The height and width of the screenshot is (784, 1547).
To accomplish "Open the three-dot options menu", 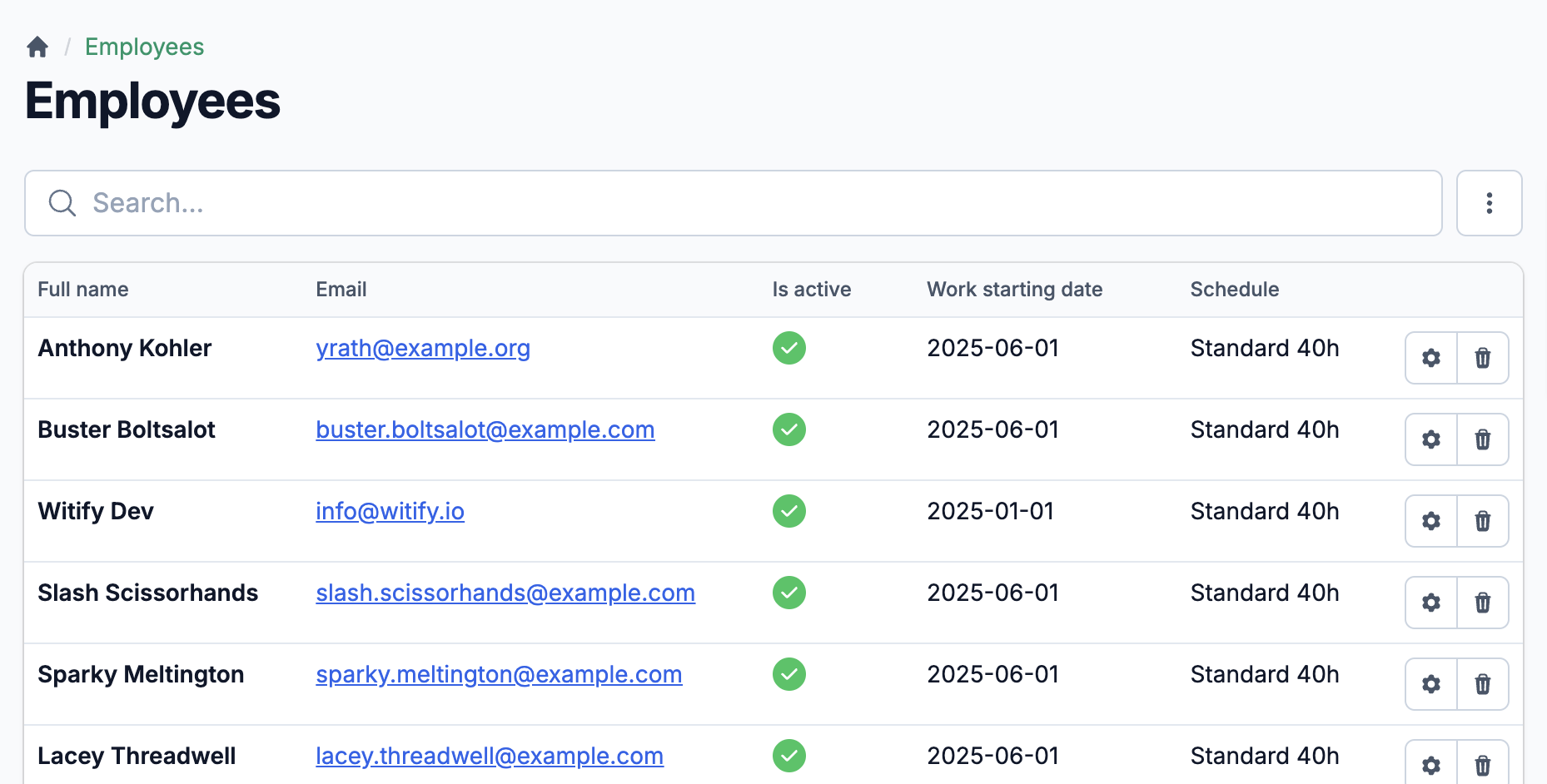I will (1489, 203).
